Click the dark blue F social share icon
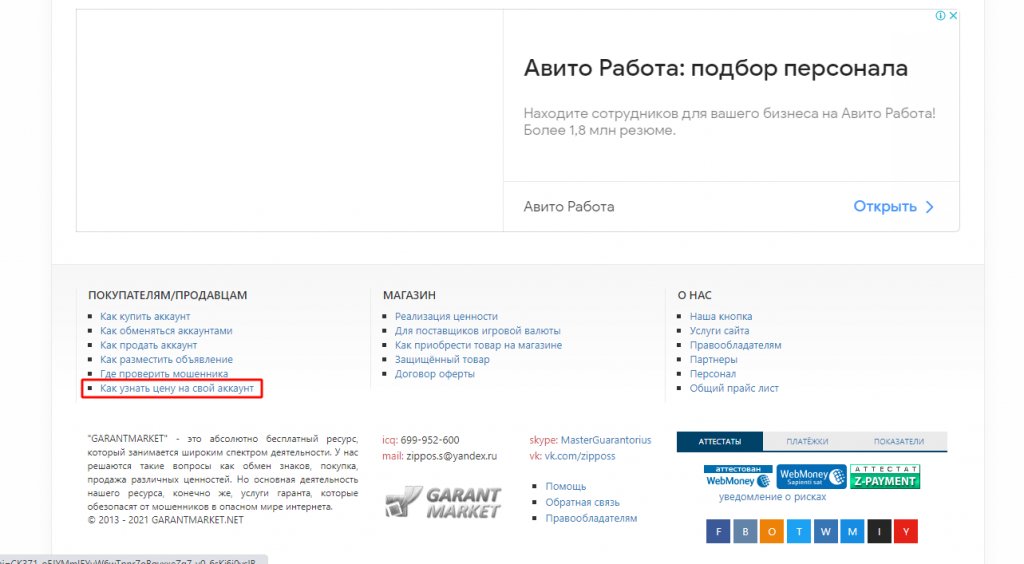The image size is (1024, 564). coord(718,532)
